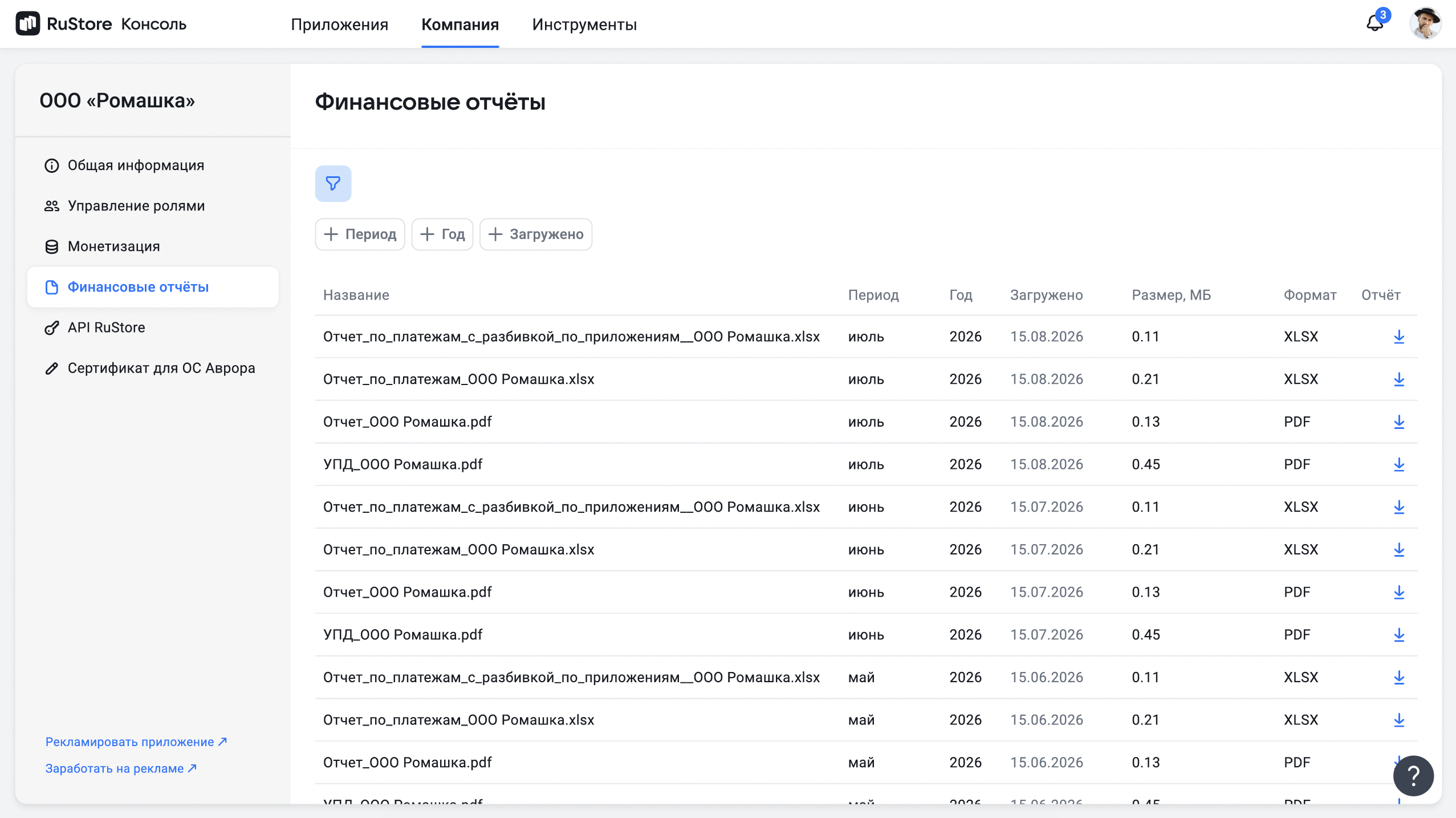Click the Финансовые отчёты page heading
The image size is (1456, 818).
(x=430, y=102)
